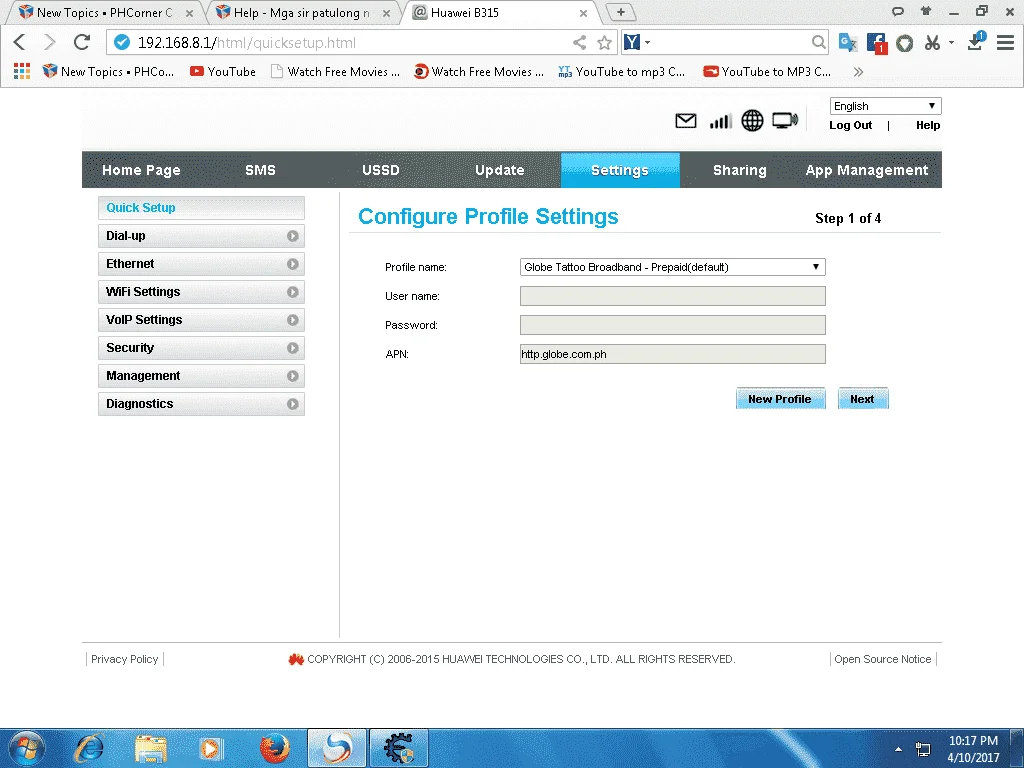Click the scissors screenshot extension icon

click(933, 42)
